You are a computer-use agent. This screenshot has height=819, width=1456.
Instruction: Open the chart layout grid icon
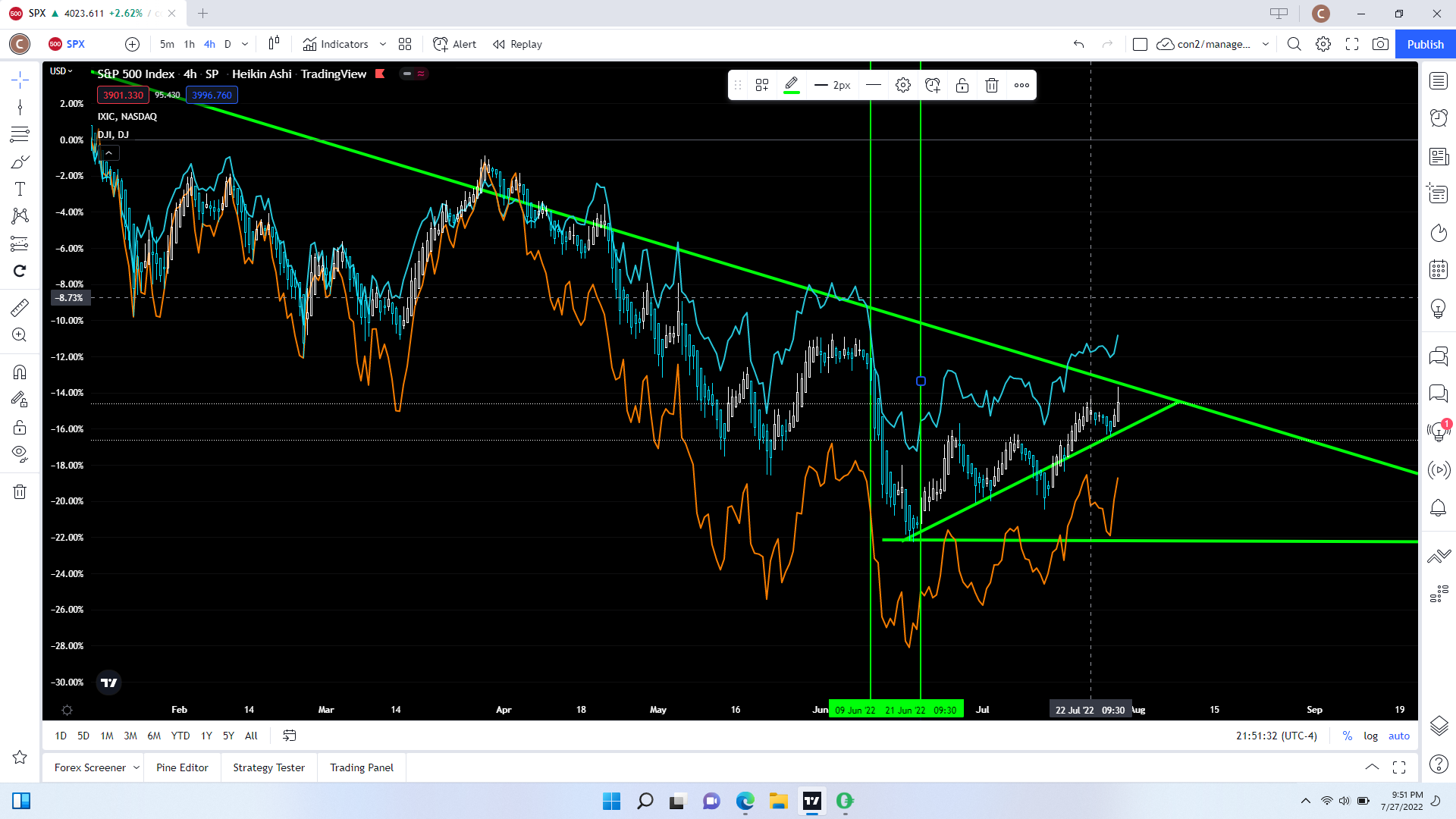(x=405, y=44)
